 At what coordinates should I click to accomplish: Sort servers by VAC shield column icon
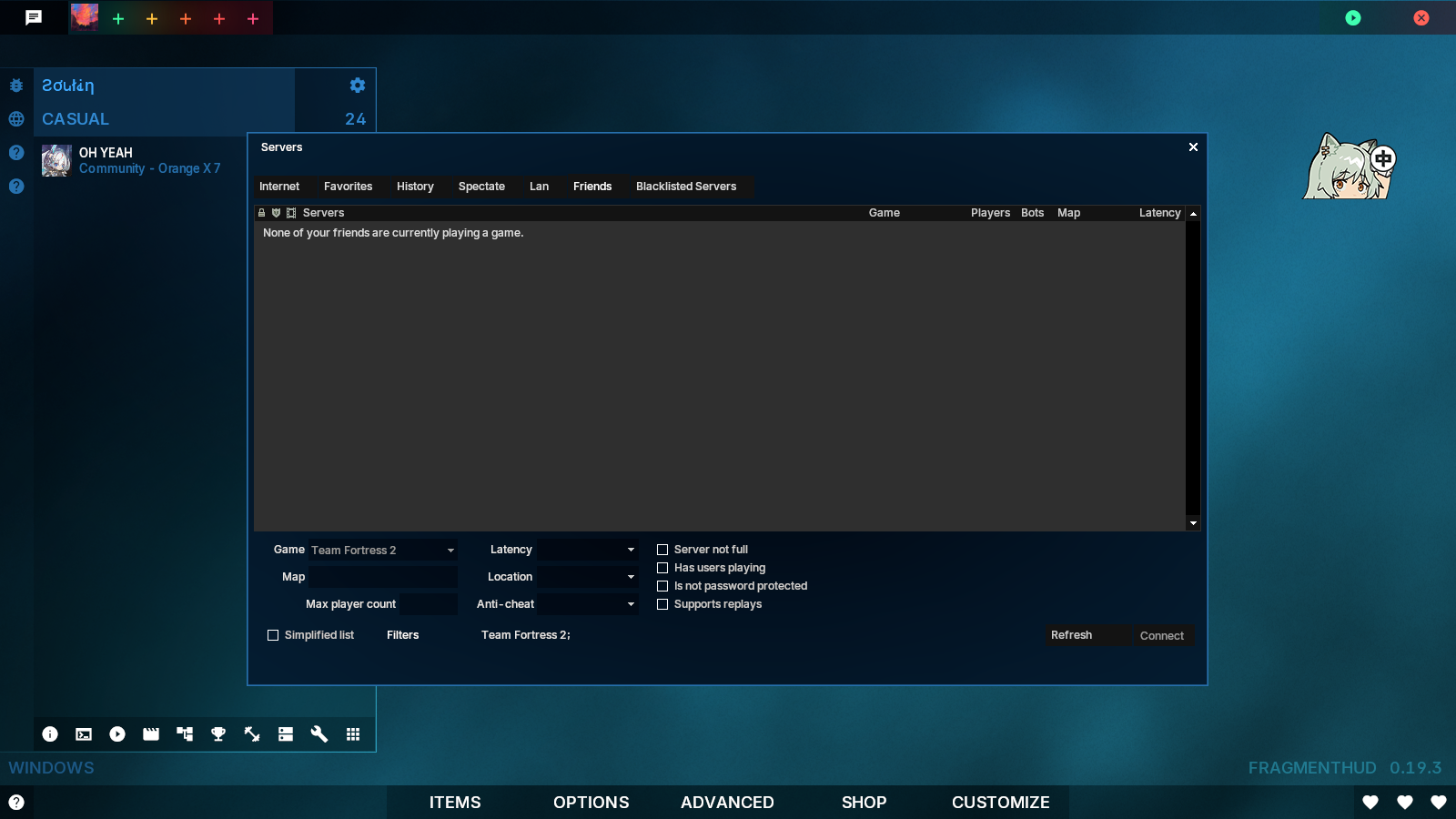276,213
